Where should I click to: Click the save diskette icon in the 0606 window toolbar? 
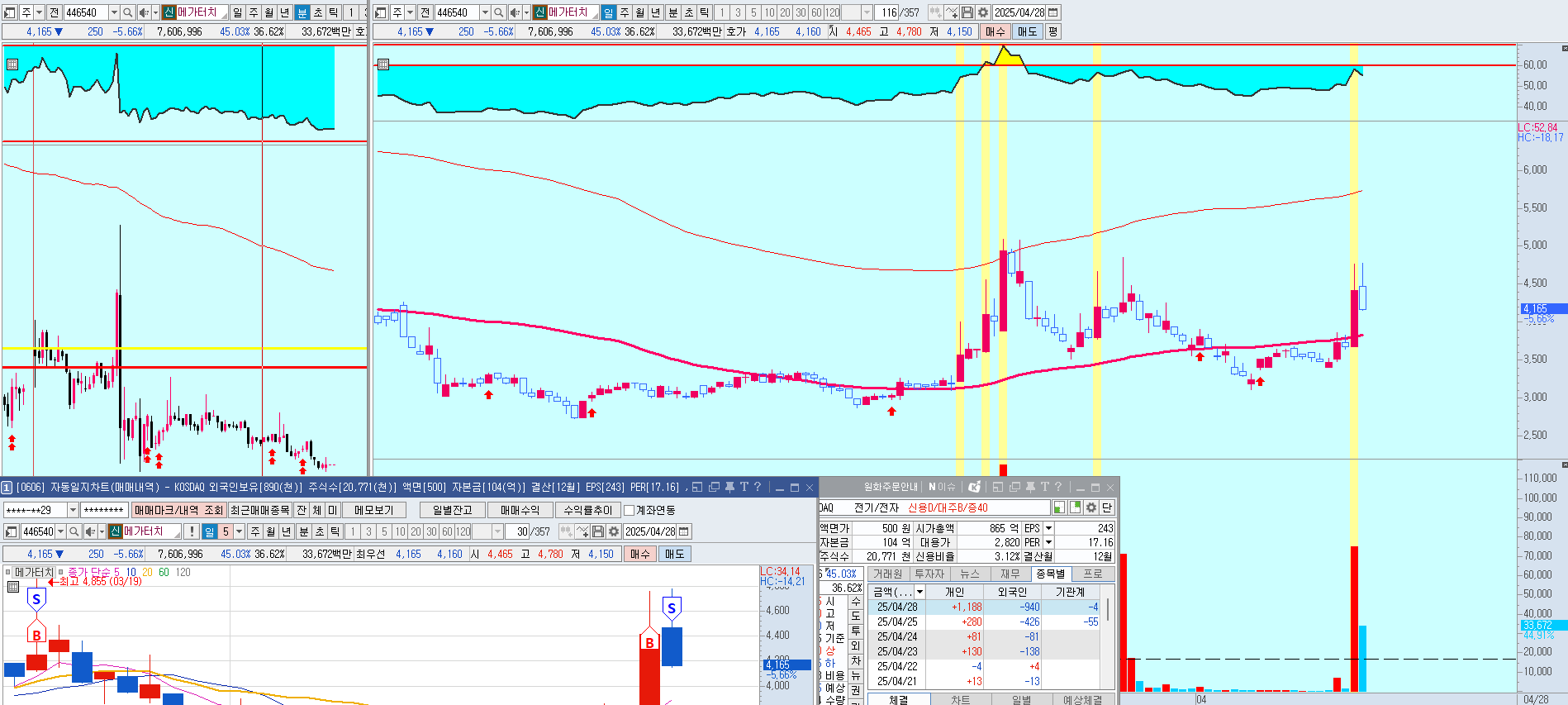tap(598, 531)
